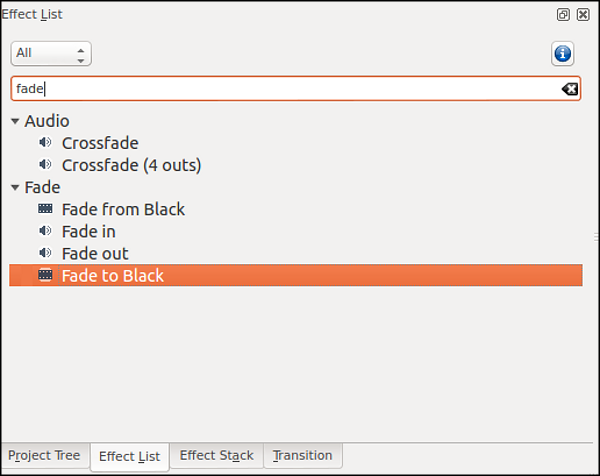Screen dimensions: 600x476
Task: Clear the search field text
Action: [x=569, y=89]
